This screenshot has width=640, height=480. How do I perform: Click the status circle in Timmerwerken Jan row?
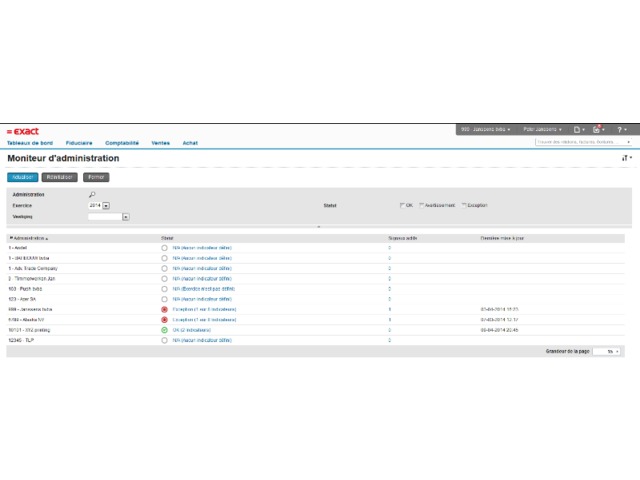point(164,279)
